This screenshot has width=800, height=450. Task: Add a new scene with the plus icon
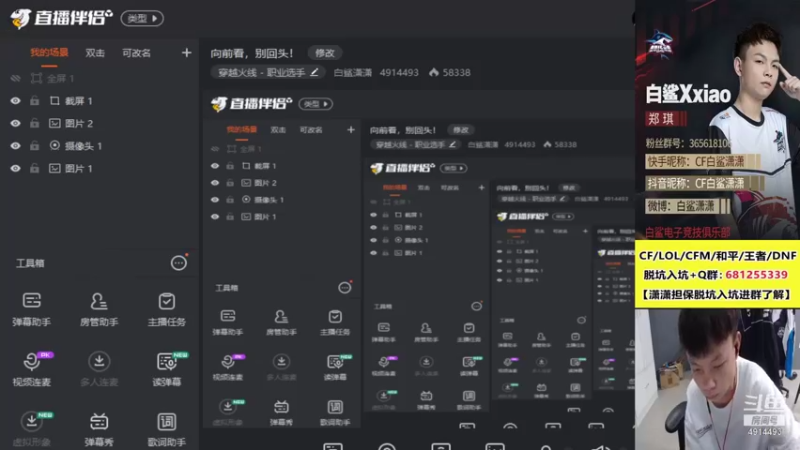(x=186, y=53)
